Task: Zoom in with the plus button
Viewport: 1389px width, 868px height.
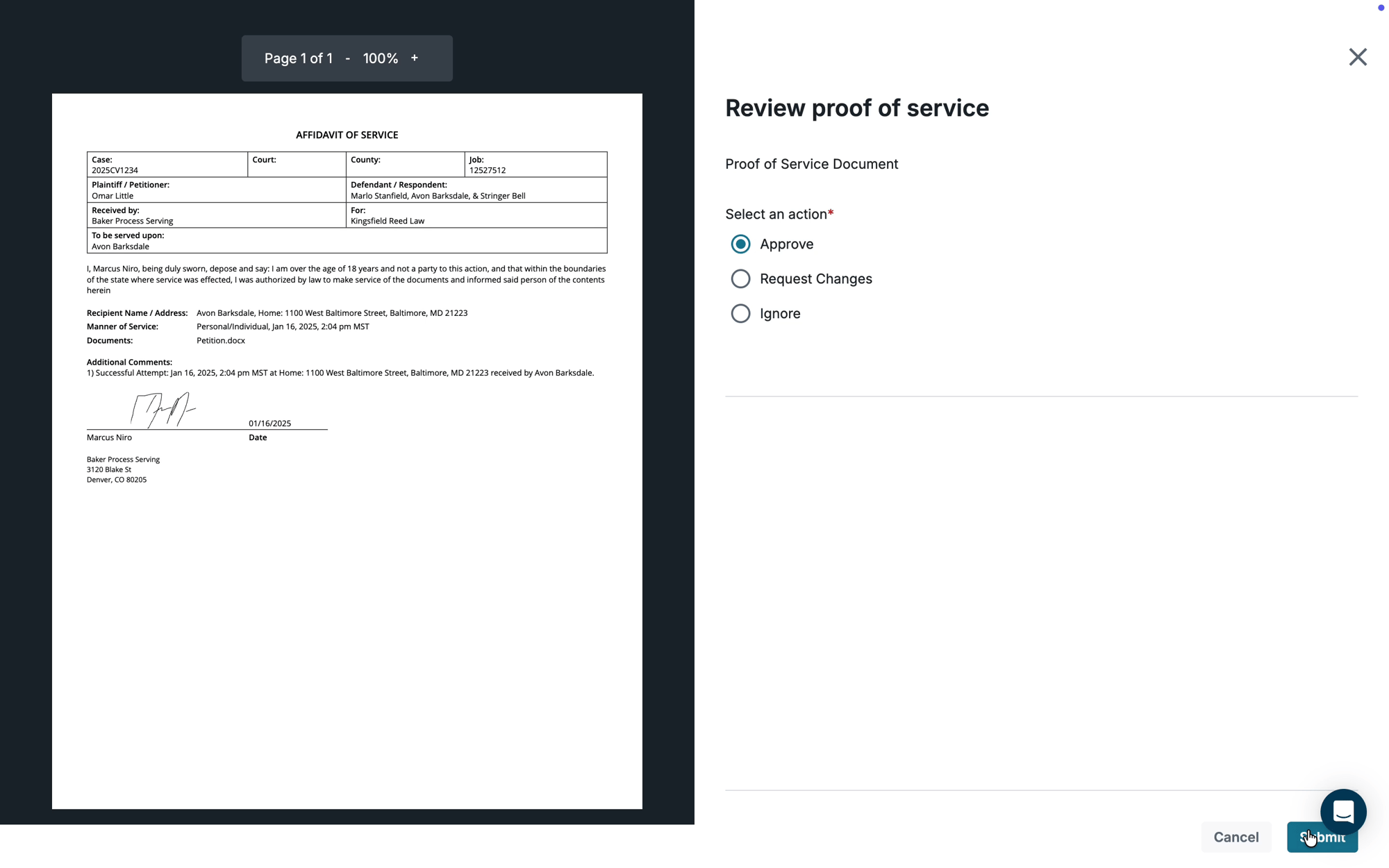Action: click(x=415, y=58)
